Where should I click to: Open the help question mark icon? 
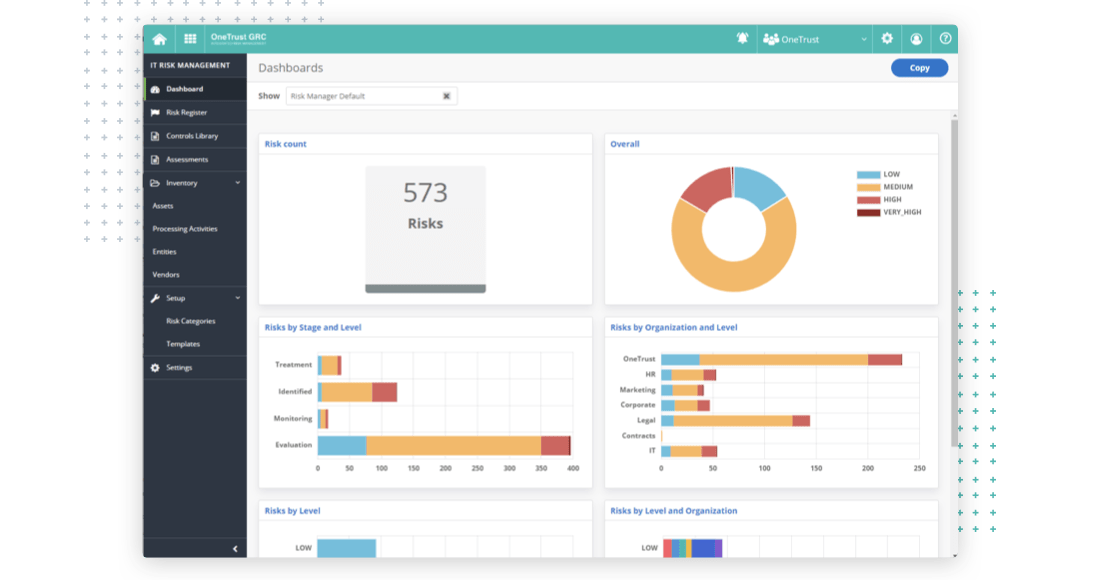tap(946, 39)
